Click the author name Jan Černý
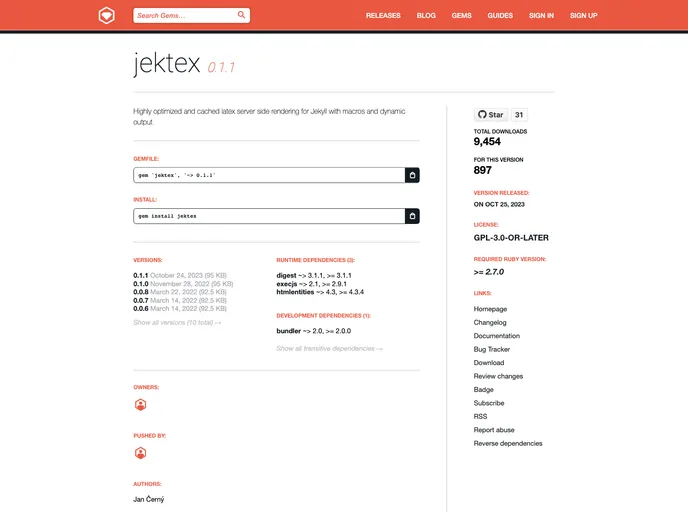The width and height of the screenshot is (688, 512). 148,499
